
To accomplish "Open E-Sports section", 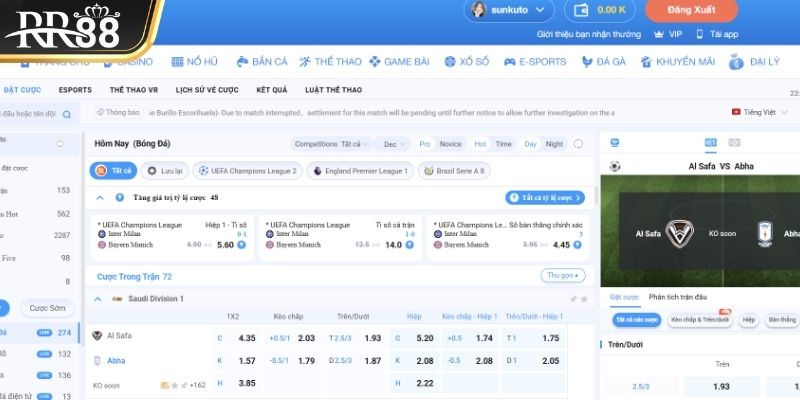I will [x=535, y=62].
